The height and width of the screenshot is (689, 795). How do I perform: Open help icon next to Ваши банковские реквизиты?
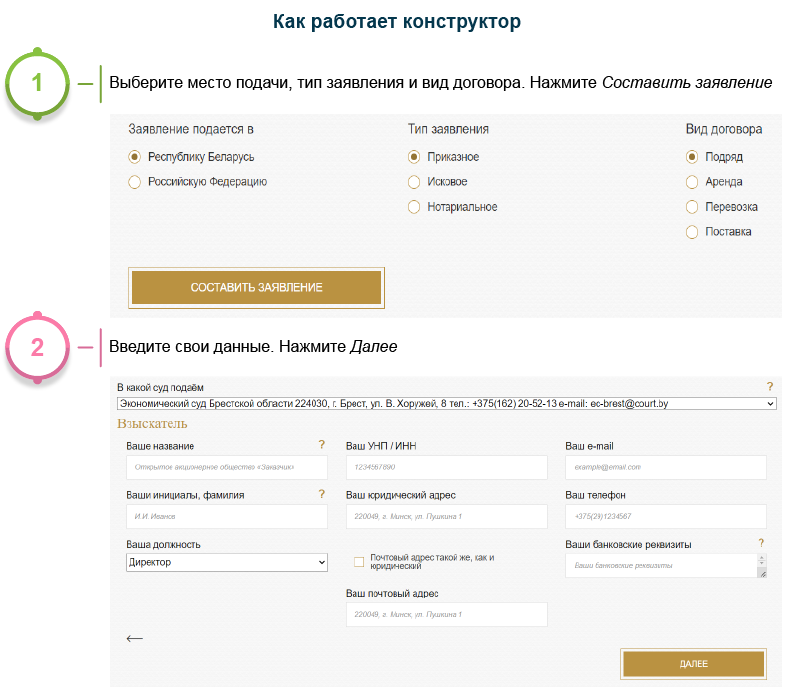(761, 543)
